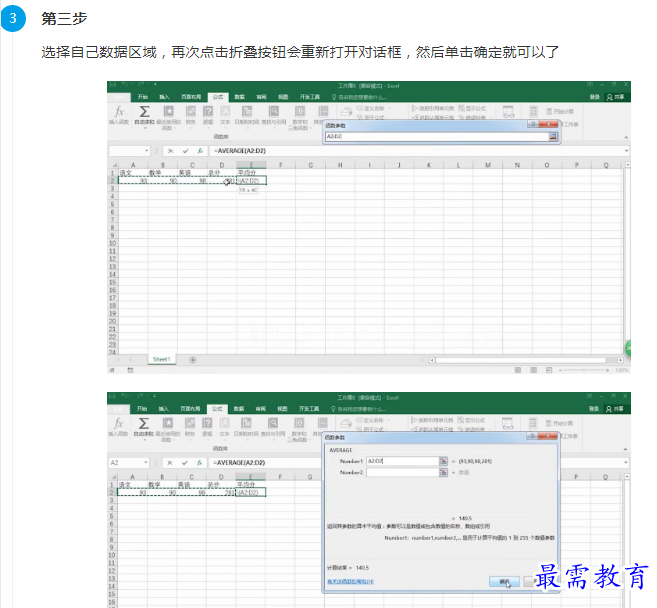Open name box dropdown in first Excel image
Image resolution: width=657 pixels, height=608 pixels.
146,151
